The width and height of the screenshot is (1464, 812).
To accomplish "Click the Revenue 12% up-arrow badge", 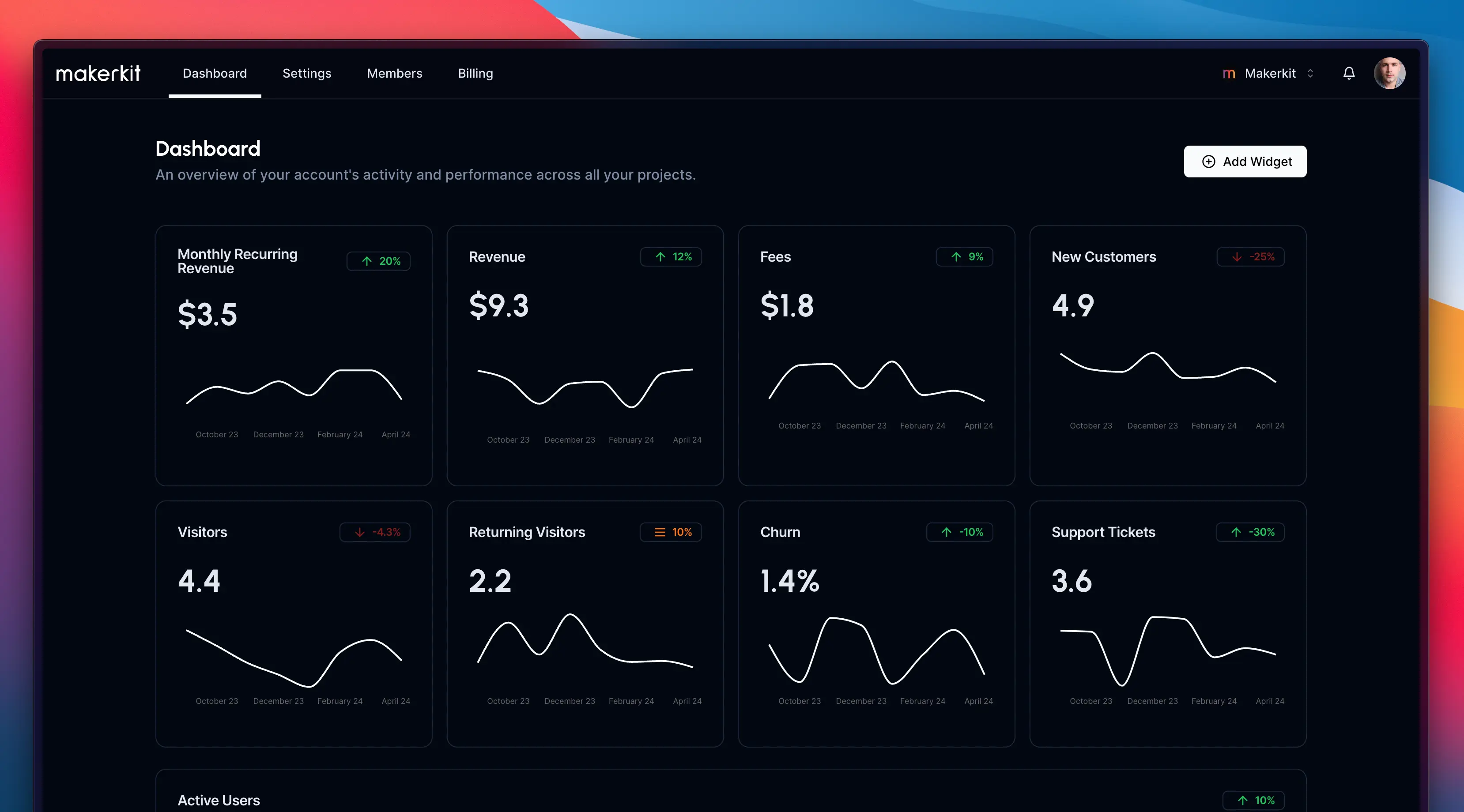I will pyautogui.click(x=671, y=257).
